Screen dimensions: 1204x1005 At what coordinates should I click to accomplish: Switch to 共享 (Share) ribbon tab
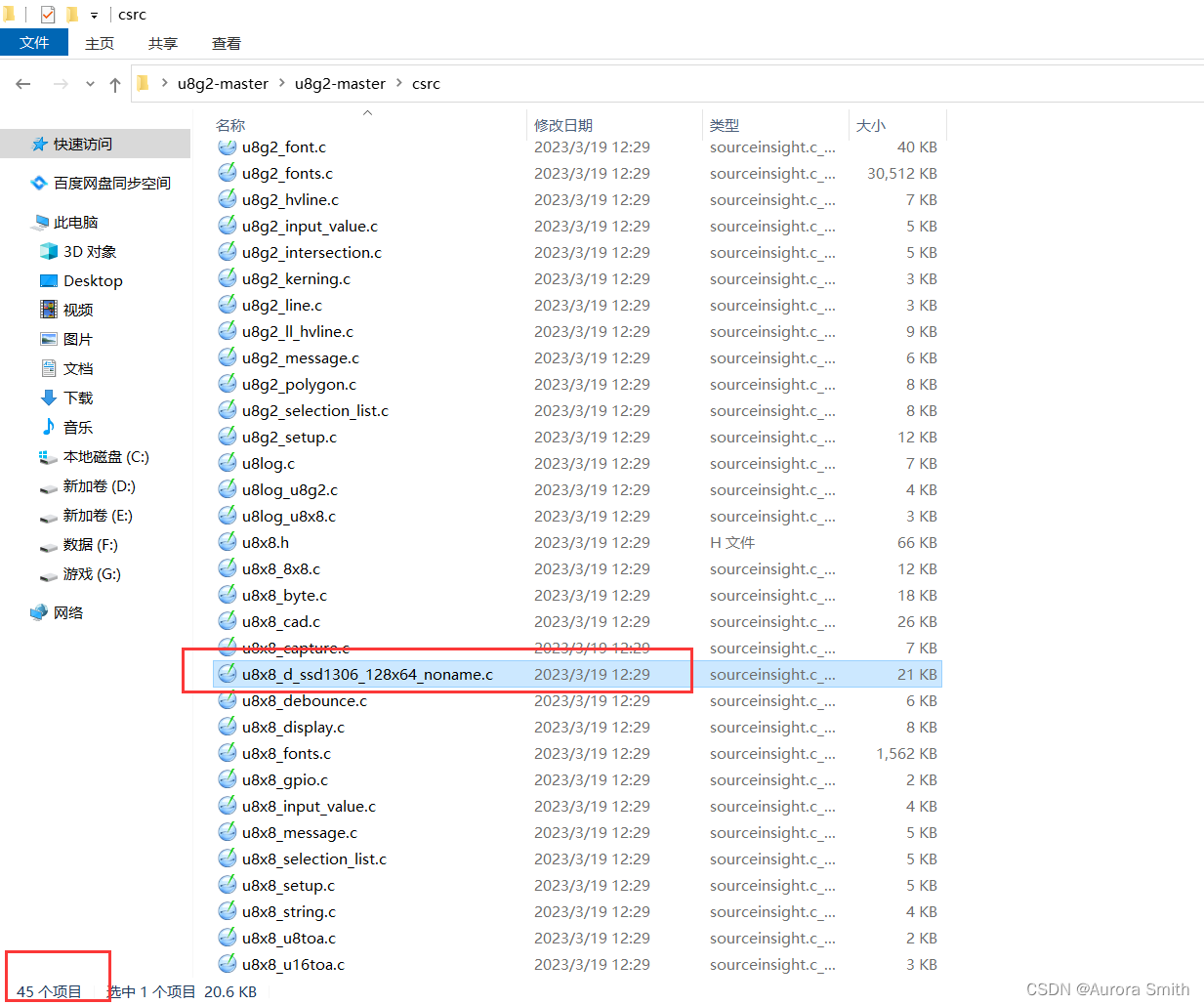[x=163, y=43]
